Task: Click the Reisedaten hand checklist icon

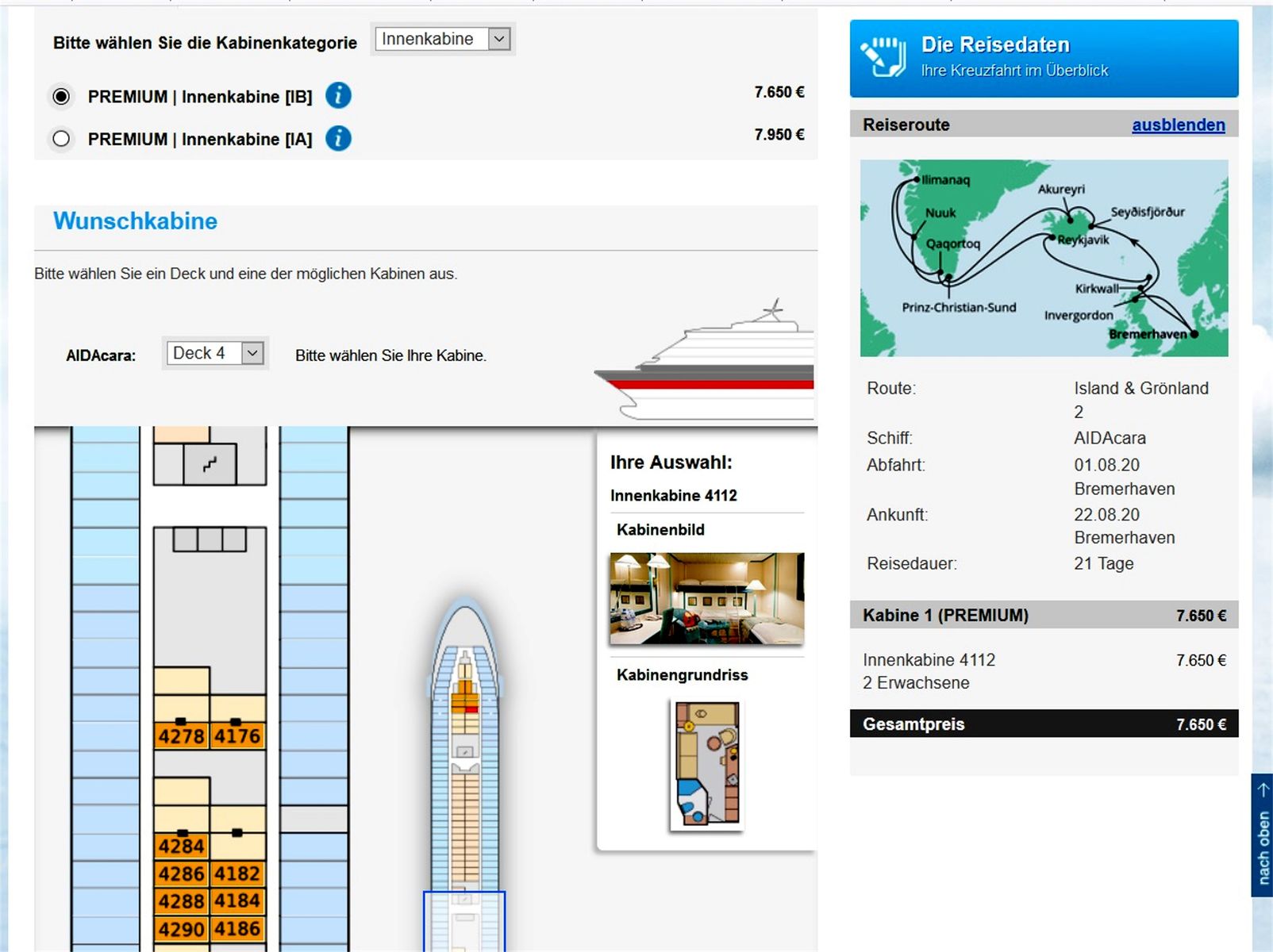Action: click(x=883, y=57)
